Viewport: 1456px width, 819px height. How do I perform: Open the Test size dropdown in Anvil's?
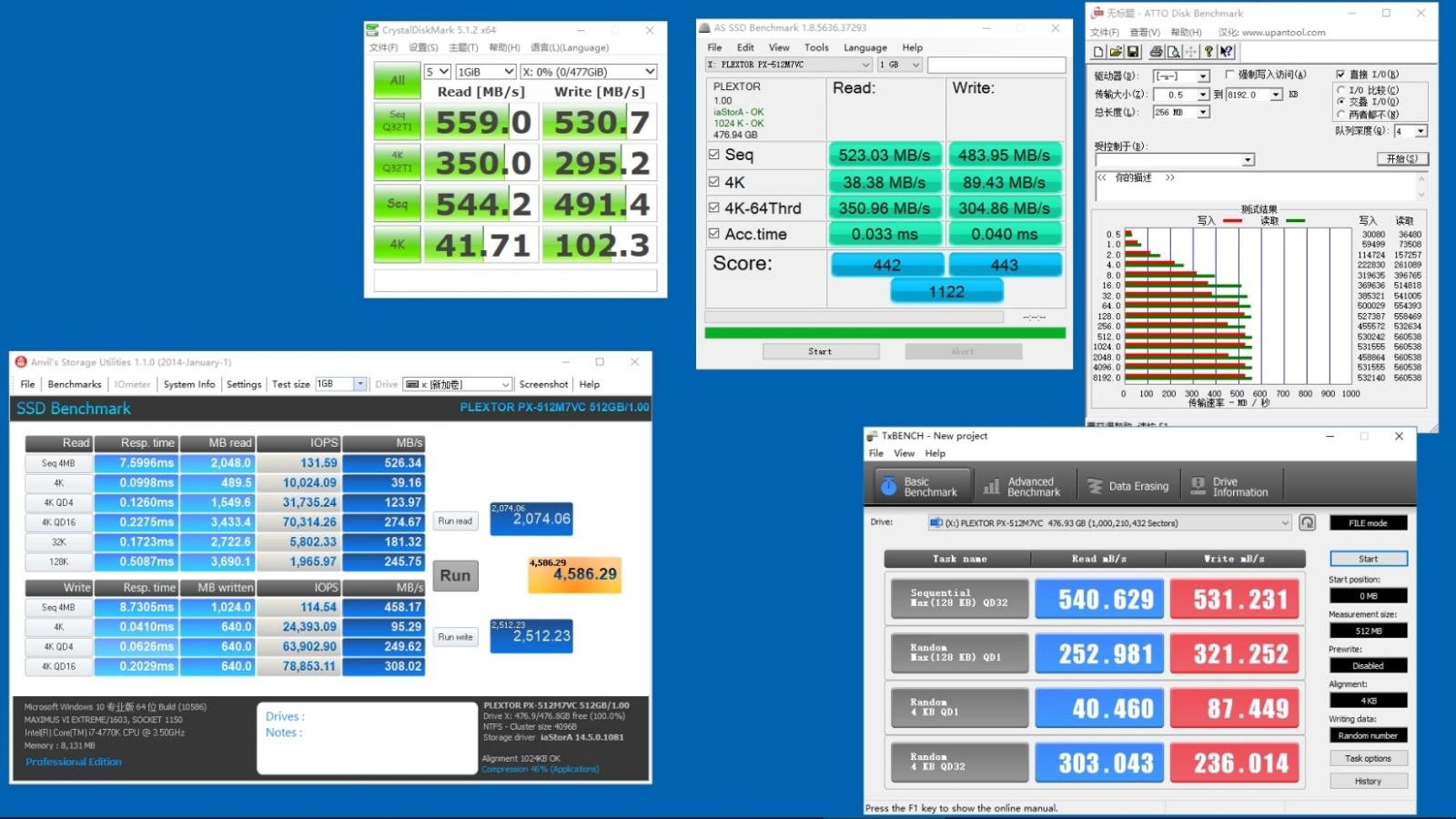click(x=359, y=384)
